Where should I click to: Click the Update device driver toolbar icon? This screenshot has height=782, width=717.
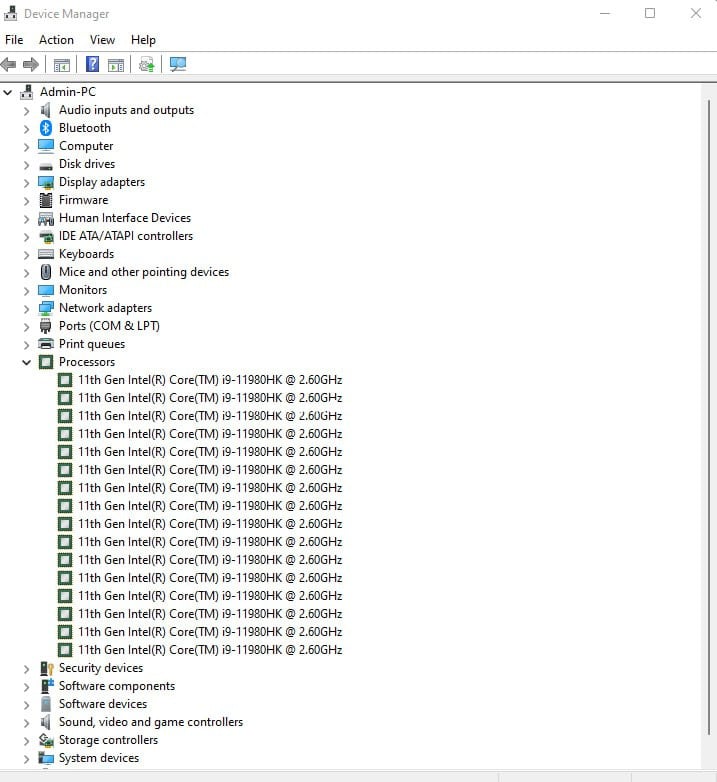pos(147,65)
